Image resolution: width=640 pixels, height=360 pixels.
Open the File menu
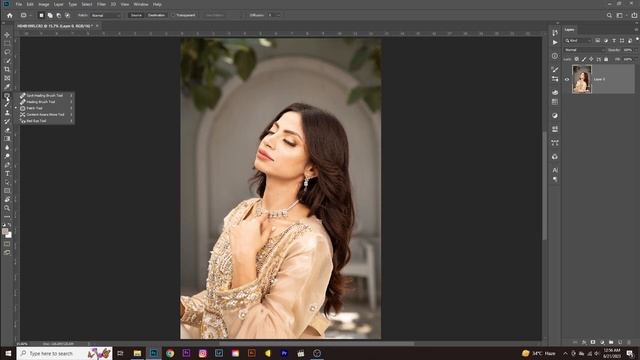click(x=19, y=4)
